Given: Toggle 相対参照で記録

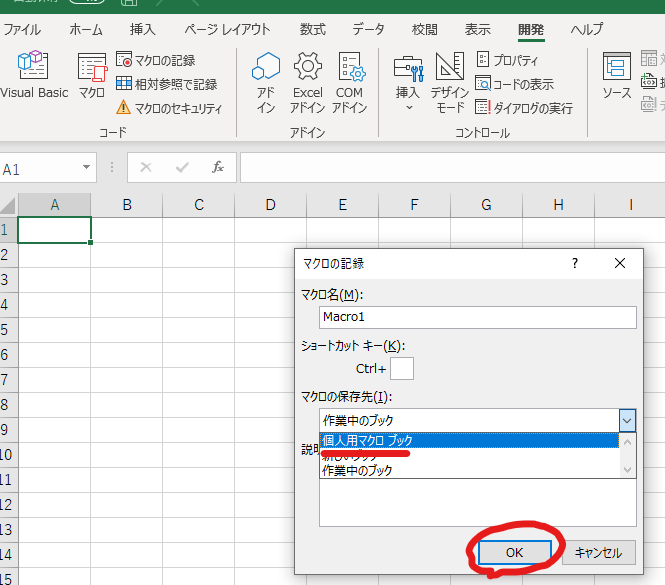Looking at the screenshot, I should [x=166, y=84].
